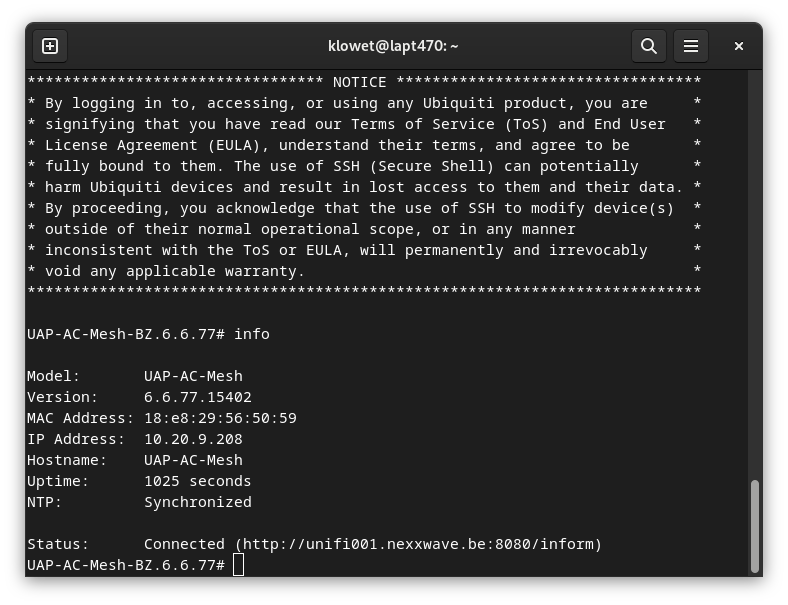788x605 pixels.
Task: Place cursor at the last shell prompt
Action: [238, 565]
